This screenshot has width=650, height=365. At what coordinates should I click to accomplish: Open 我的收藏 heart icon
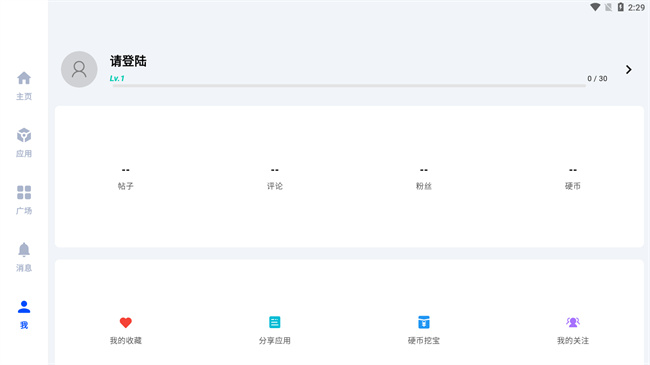point(126,322)
